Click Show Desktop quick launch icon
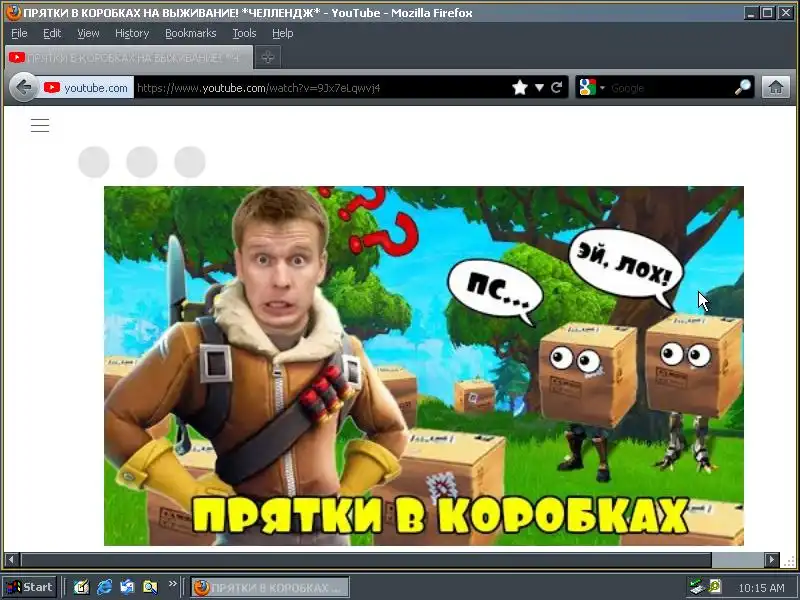The height and width of the screenshot is (600, 800). tap(81, 587)
